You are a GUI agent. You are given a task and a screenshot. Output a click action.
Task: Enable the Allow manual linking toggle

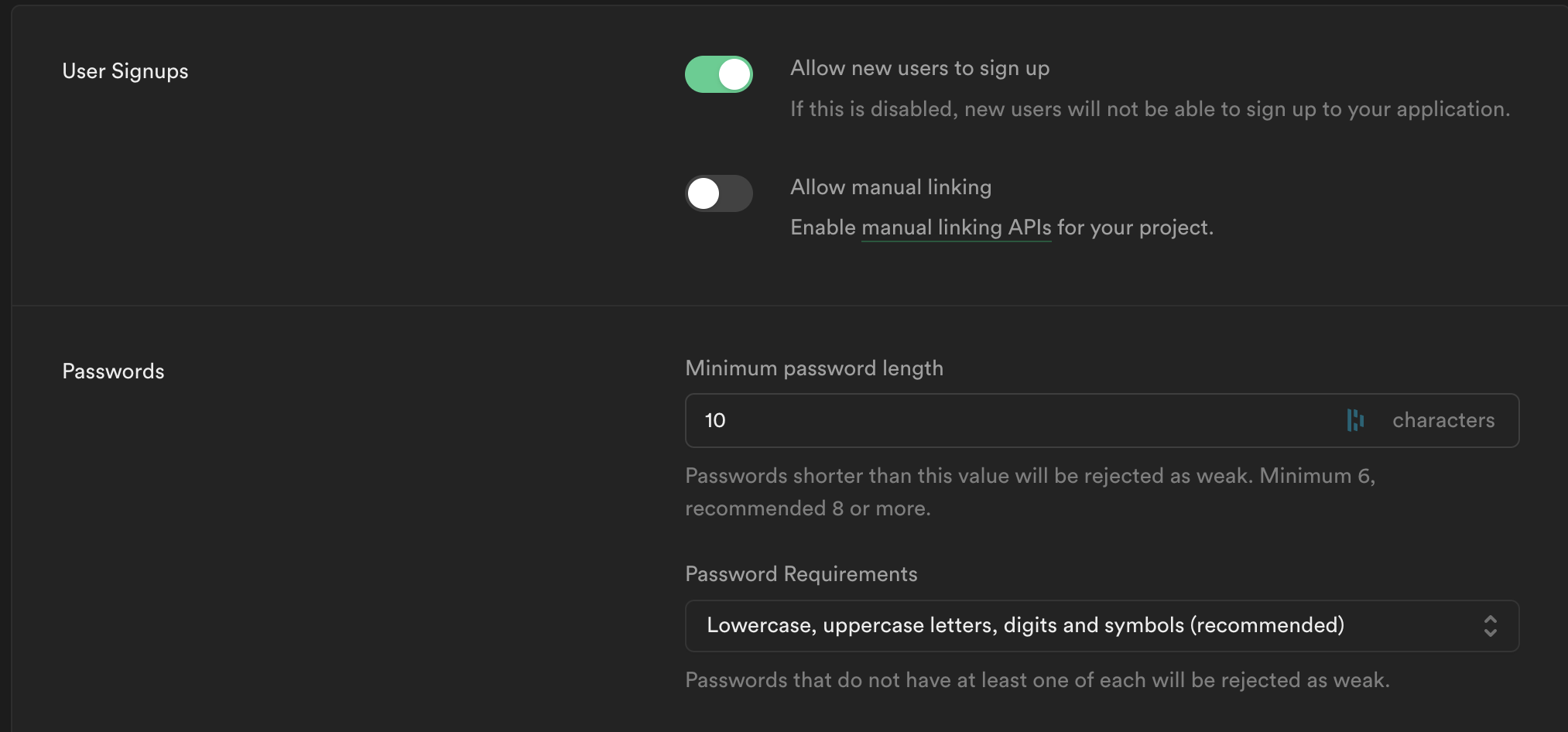coord(718,193)
